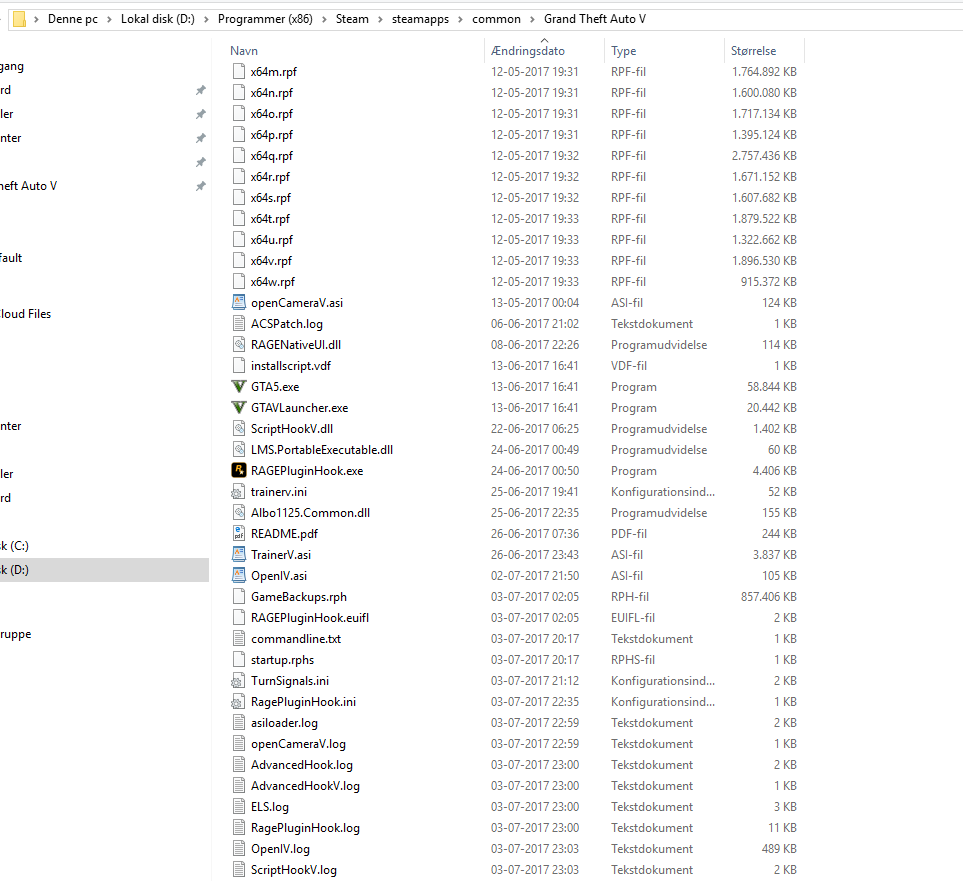Expand chevron after 'Lokal disk (D:)' breadcrumb

[206, 19]
